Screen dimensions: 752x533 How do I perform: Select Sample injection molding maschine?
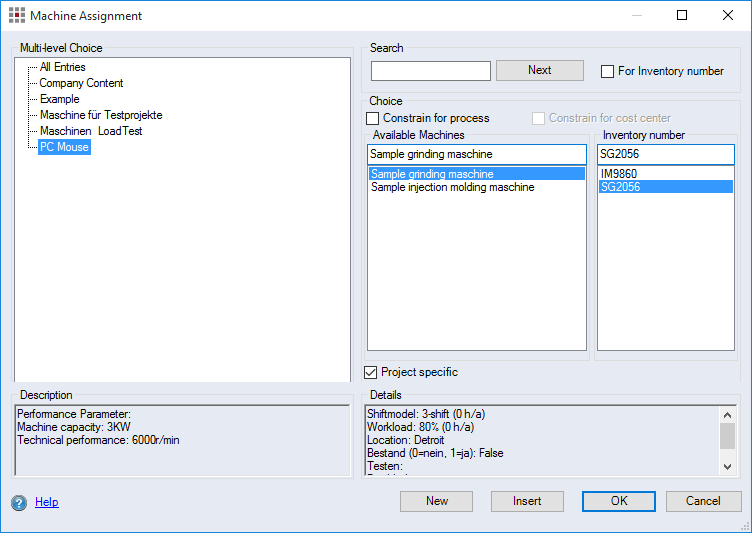point(452,187)
